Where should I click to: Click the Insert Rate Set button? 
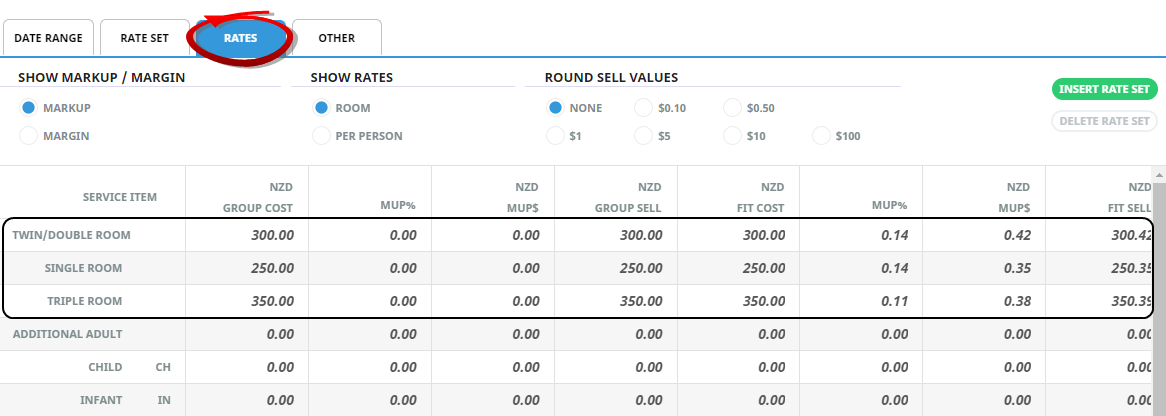[x=1104, y=89]
